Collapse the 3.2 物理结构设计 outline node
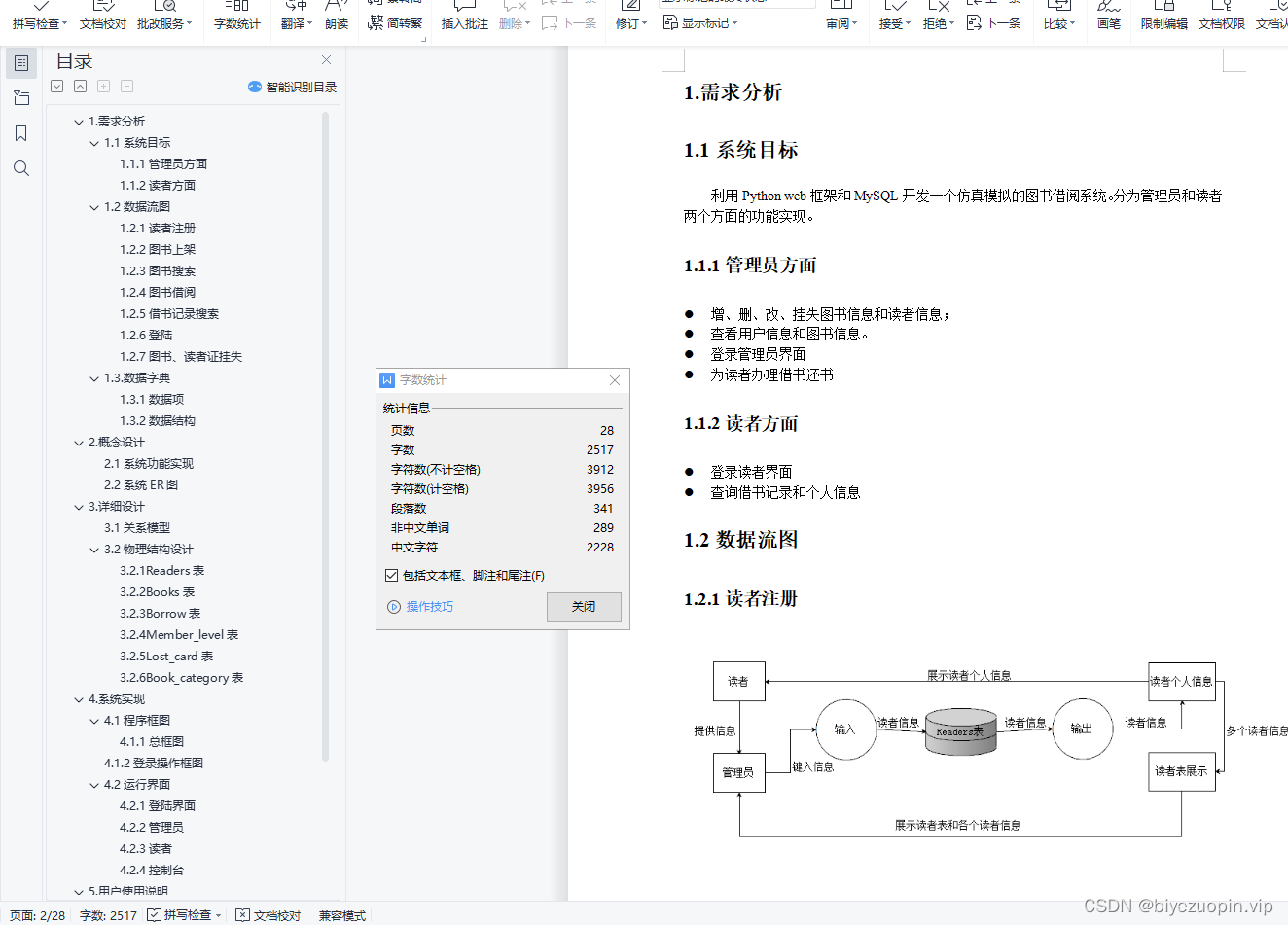This screenshot has width=1288, height=925. (x=94, y=550)
